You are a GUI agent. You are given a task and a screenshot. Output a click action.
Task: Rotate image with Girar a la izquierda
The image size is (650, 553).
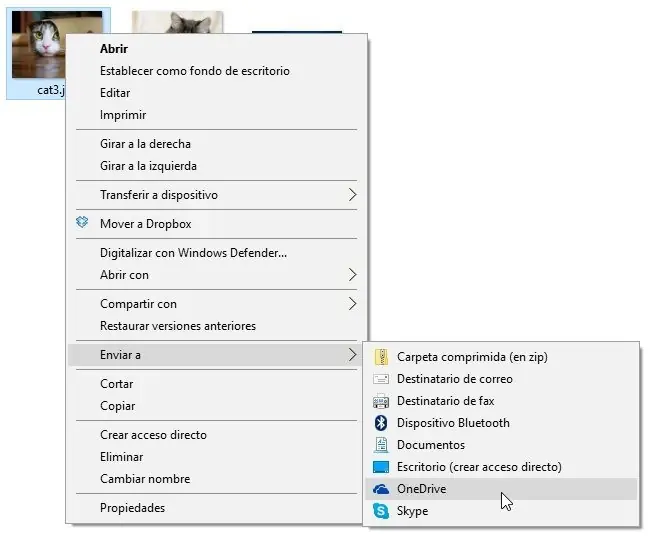[216, 165]
